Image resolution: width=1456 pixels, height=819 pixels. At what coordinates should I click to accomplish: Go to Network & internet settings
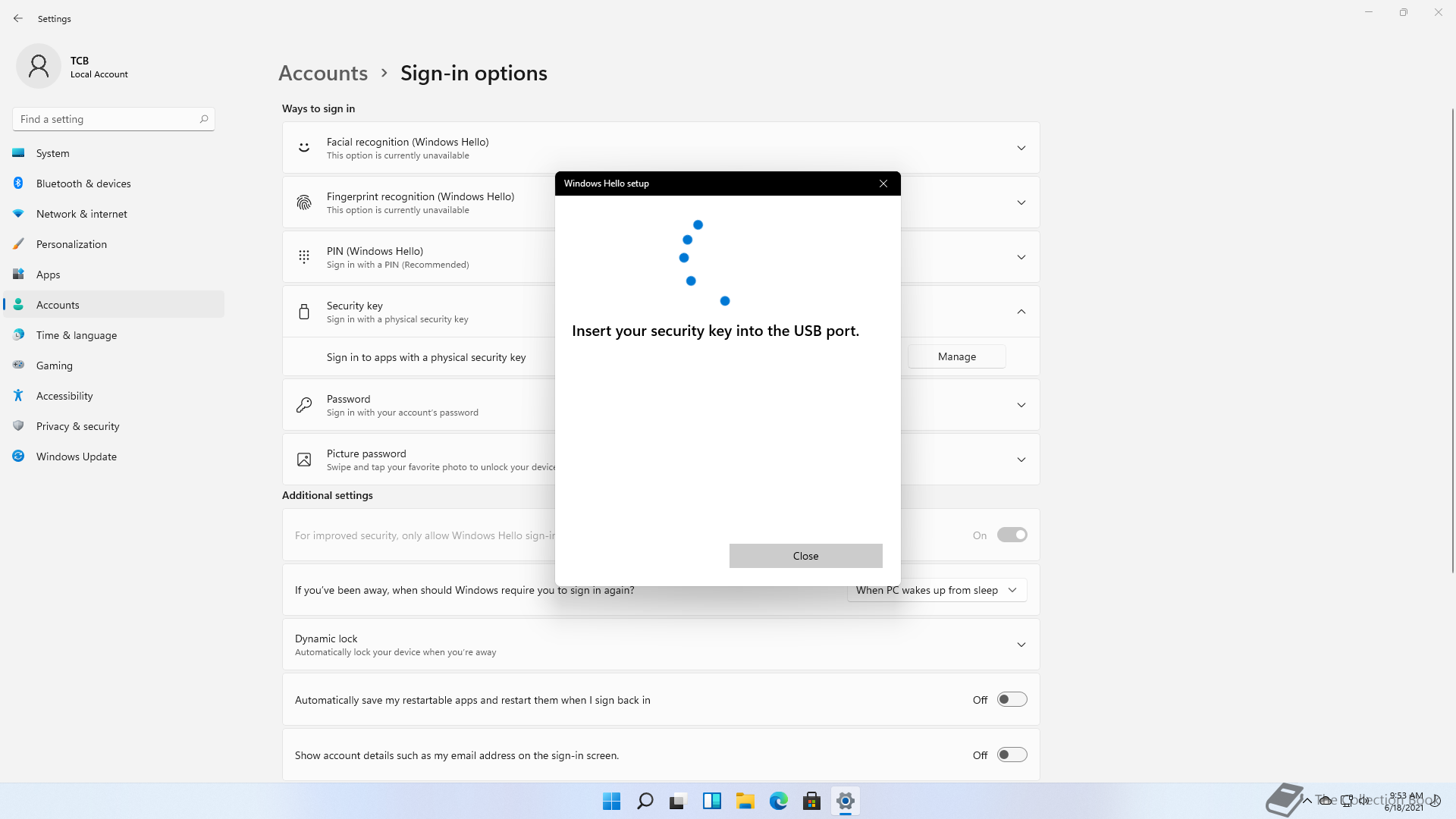(114, 214)
